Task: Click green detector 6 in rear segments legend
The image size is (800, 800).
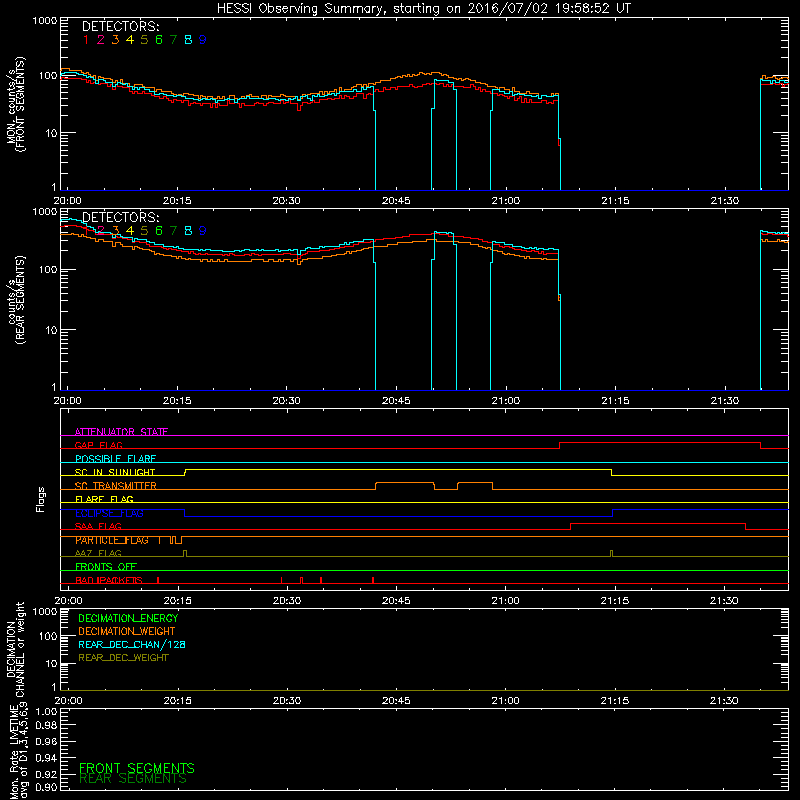Action: [159, 231]
